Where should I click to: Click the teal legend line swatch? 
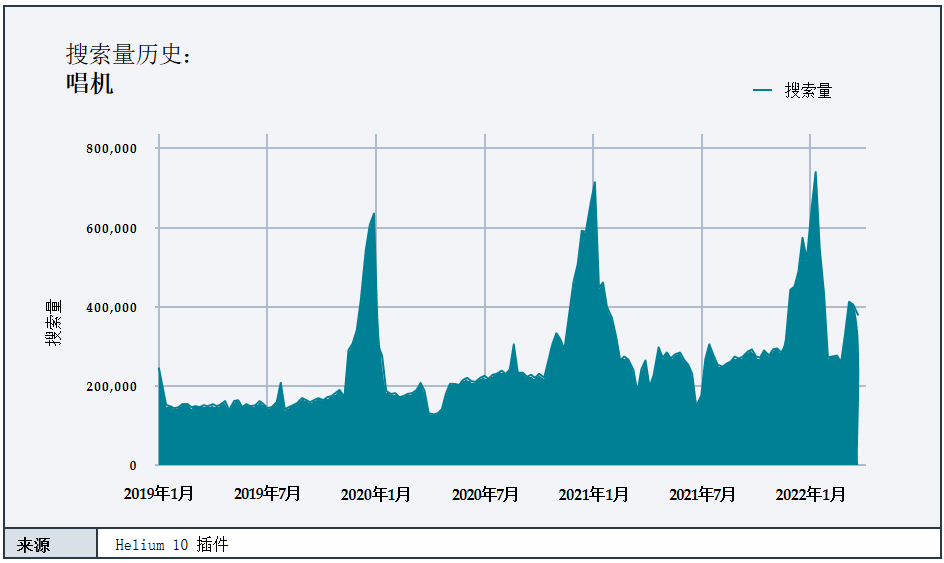pos(762,91)
